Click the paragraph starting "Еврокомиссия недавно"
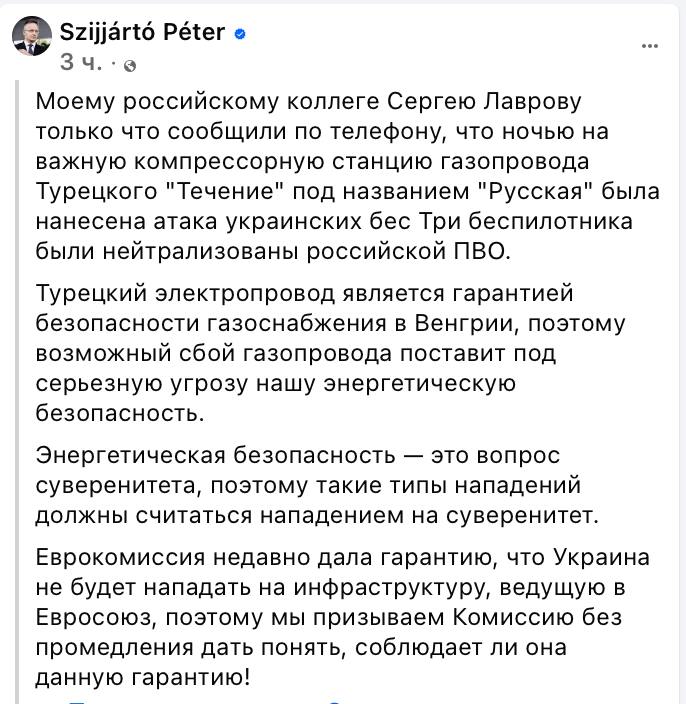 point(340,617)
